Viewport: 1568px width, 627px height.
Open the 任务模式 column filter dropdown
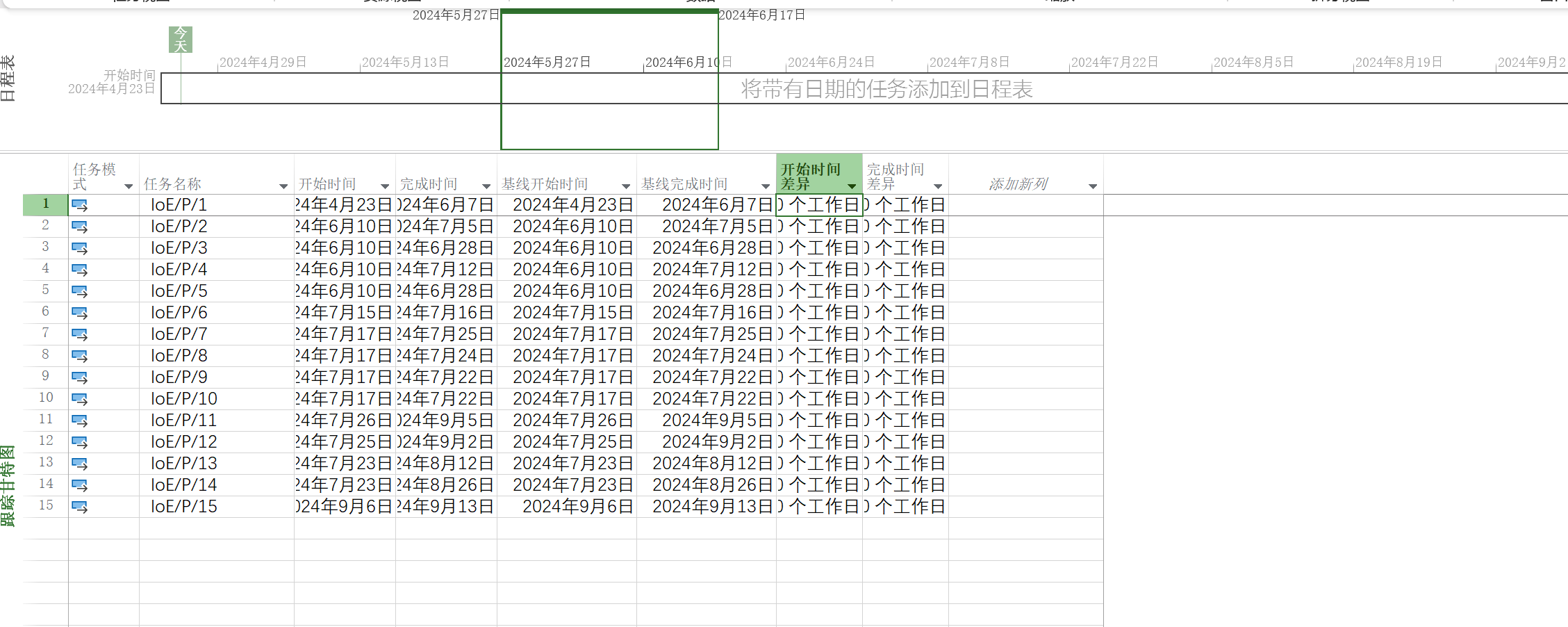[129, 186]
